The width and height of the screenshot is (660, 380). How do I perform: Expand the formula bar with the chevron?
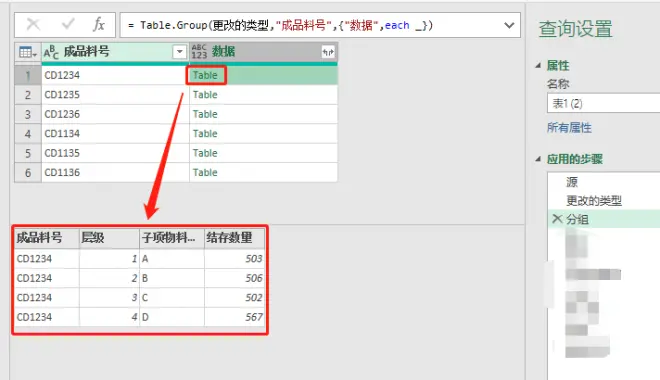[509, 26]
